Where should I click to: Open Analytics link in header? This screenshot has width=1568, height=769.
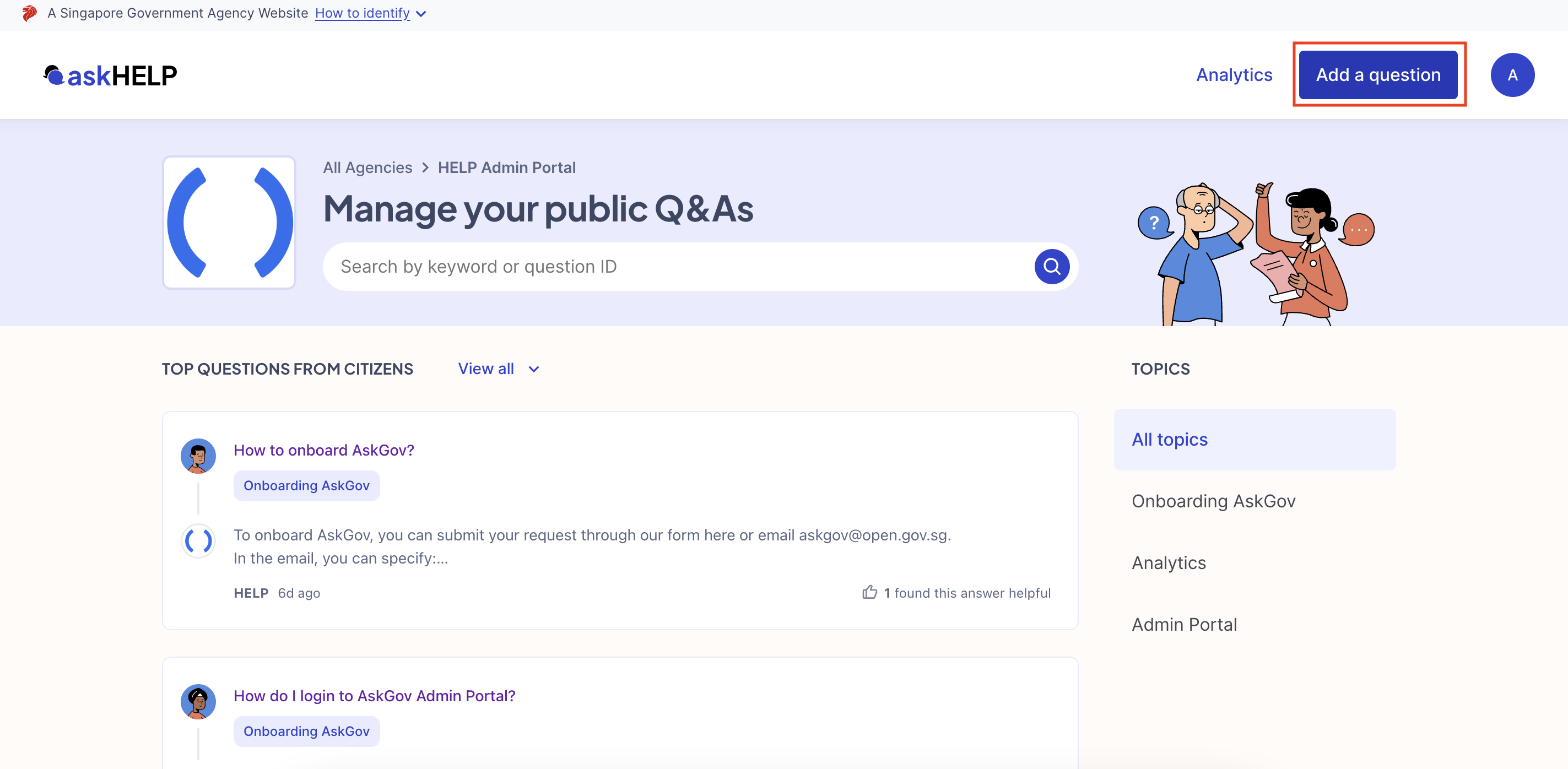pyautogui.click(x=1234, y=75)
